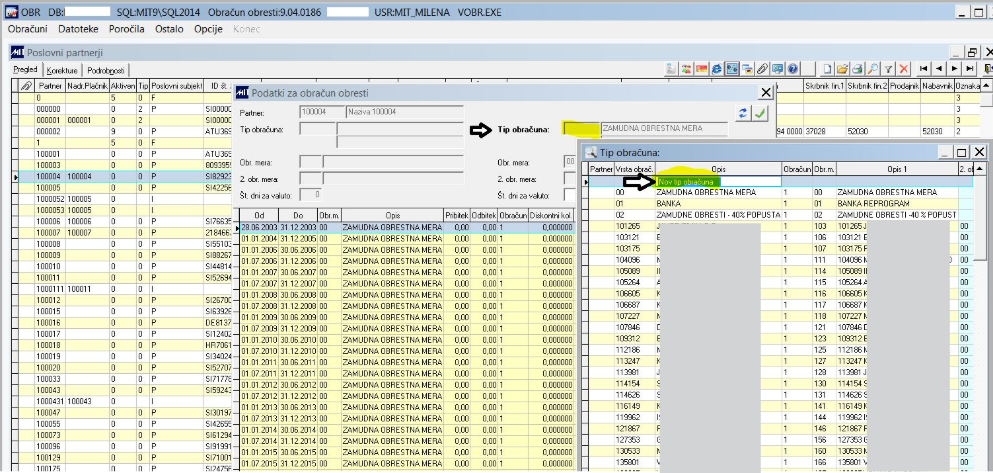Click the printer icon in toolbar
This screenshot has height=473, width=993.
click(x=857, y=68)
